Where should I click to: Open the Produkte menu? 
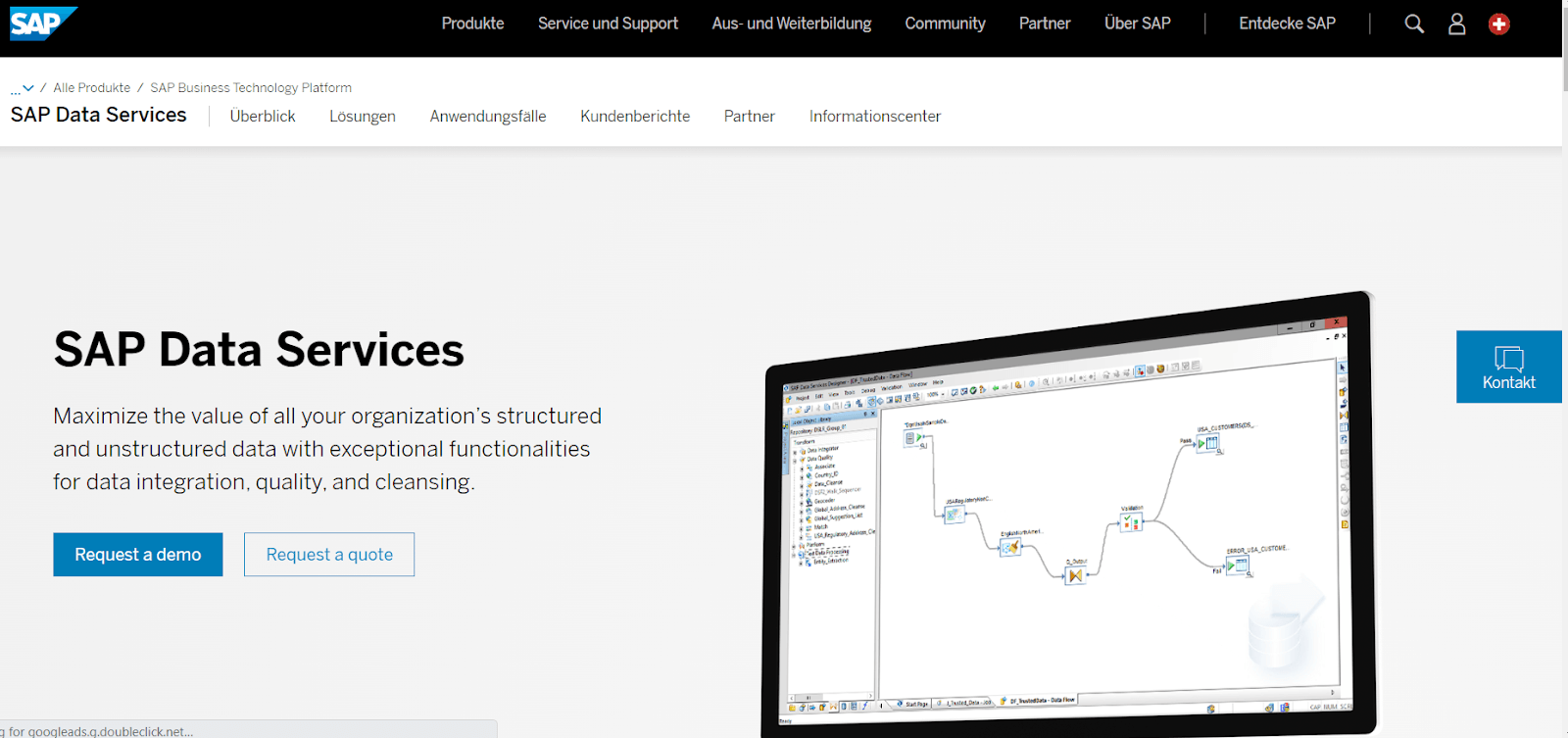(472, 24)
